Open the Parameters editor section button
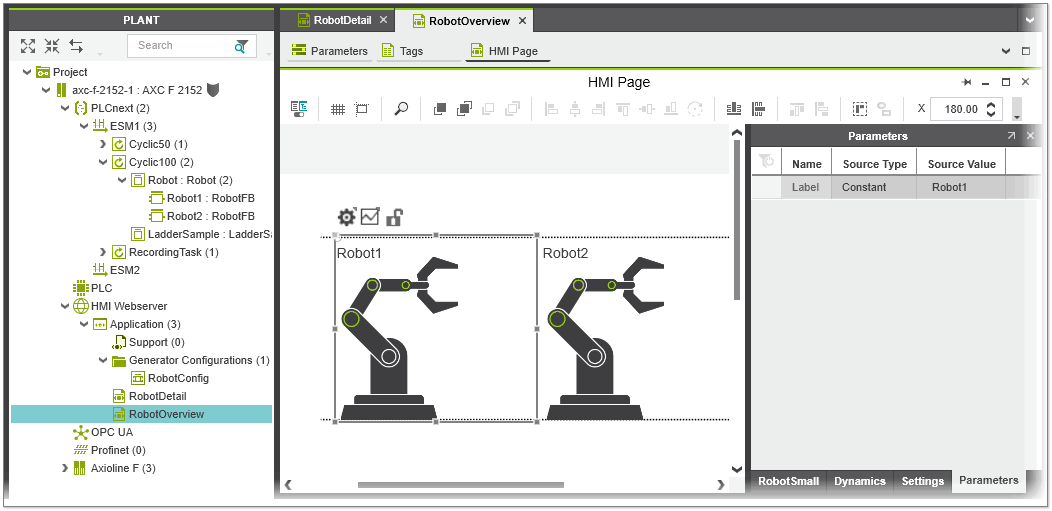The height and width of the screenshot is (511, 1052). click(330, 51)
